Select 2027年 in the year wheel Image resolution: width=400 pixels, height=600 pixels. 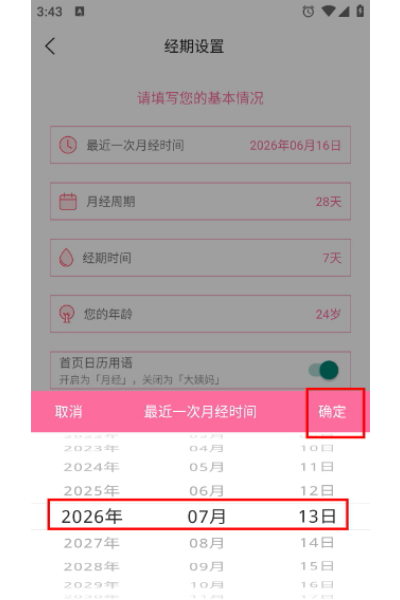[91, 543]
